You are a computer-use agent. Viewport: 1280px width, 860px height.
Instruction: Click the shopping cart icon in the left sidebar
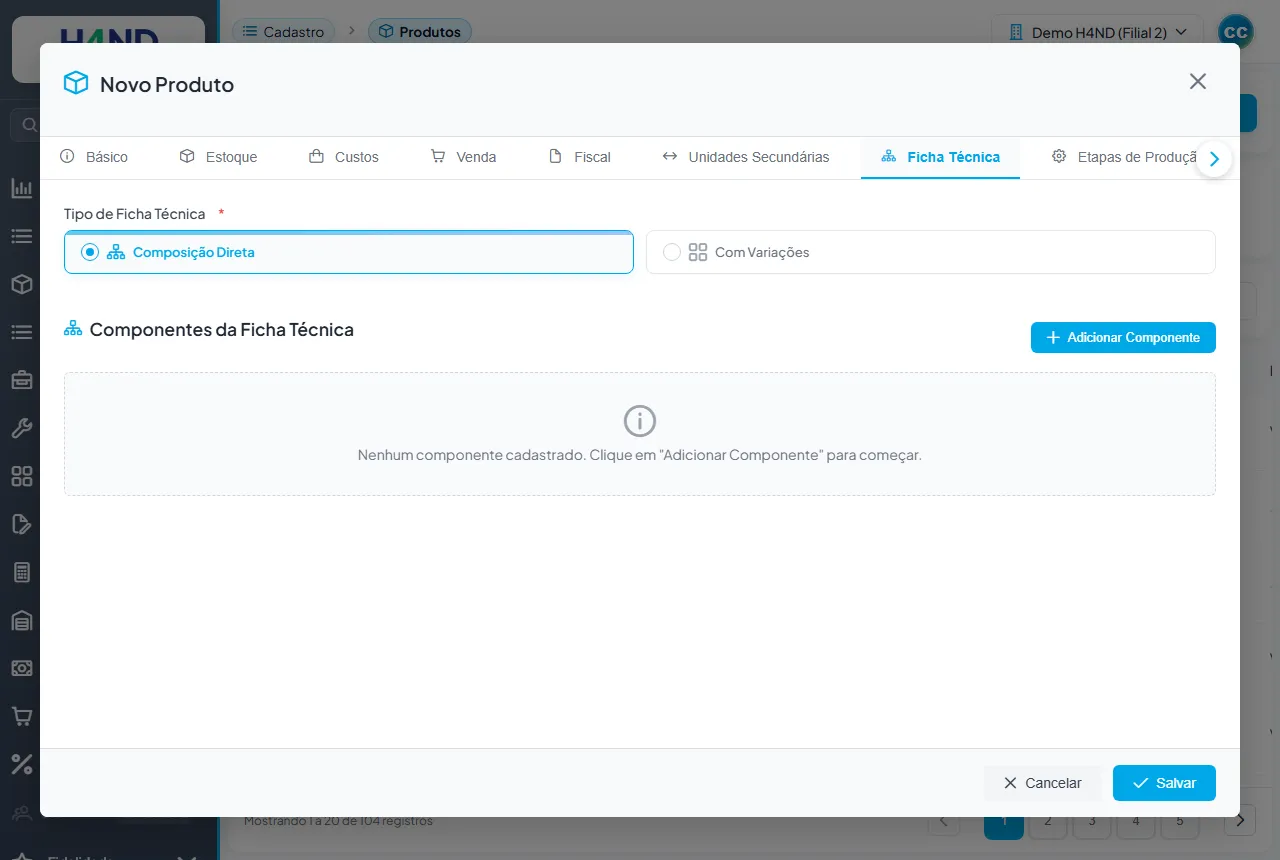(21, 716)
